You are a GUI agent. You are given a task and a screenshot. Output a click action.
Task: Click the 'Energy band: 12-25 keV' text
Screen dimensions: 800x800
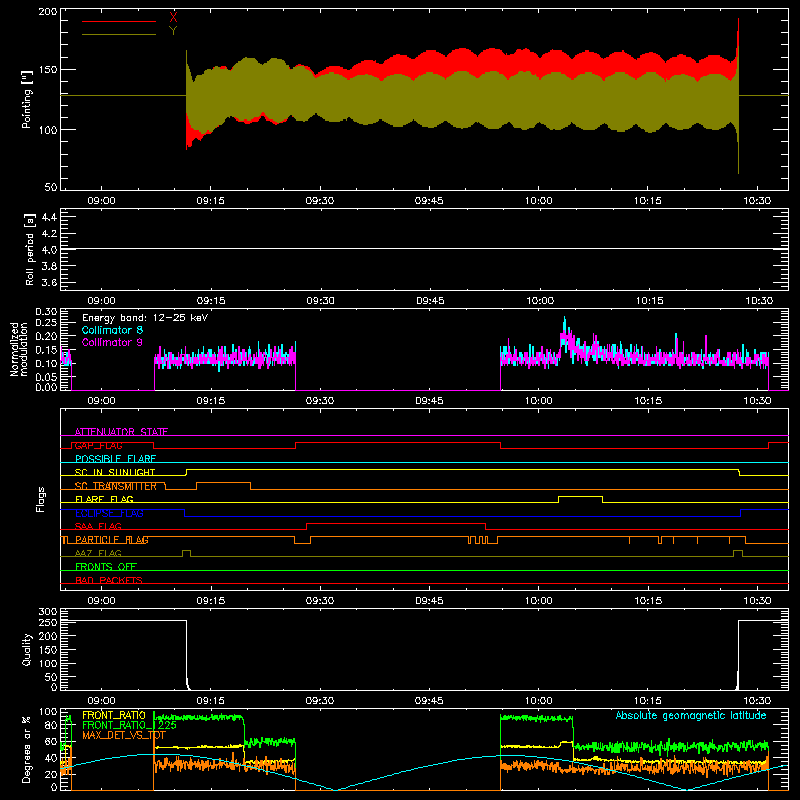[x=145, y=318]
